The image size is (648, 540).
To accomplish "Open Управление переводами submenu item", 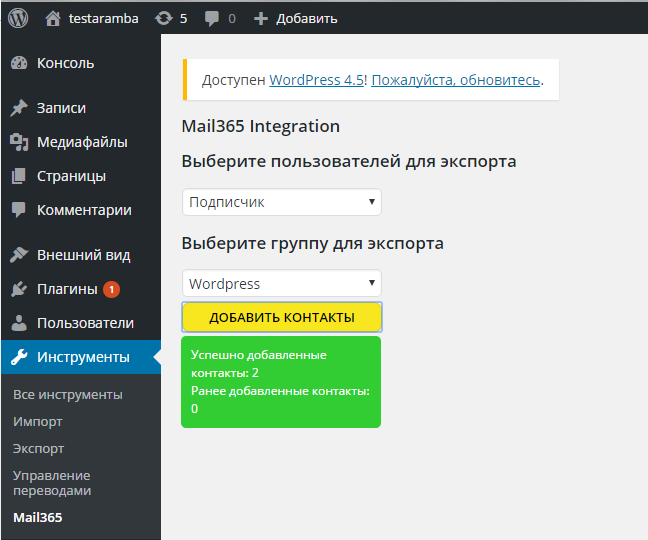I will (x=52, y=483).
